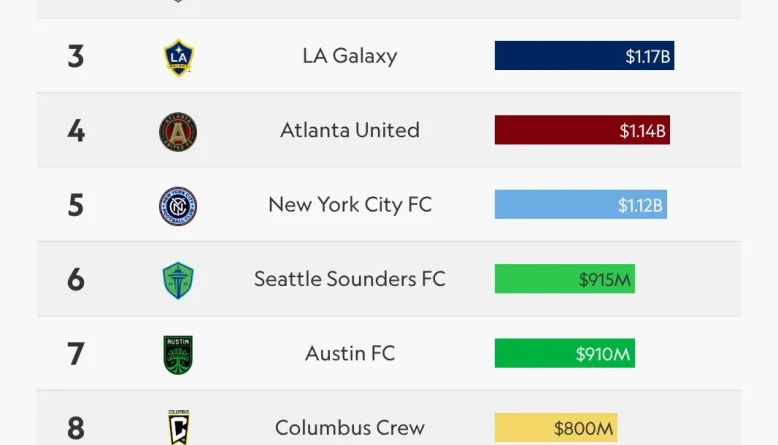Image resolution: width=778 pixels, height=445 pixels.
Task: Select the Columbus Crew team name
Action: point(350,428)
